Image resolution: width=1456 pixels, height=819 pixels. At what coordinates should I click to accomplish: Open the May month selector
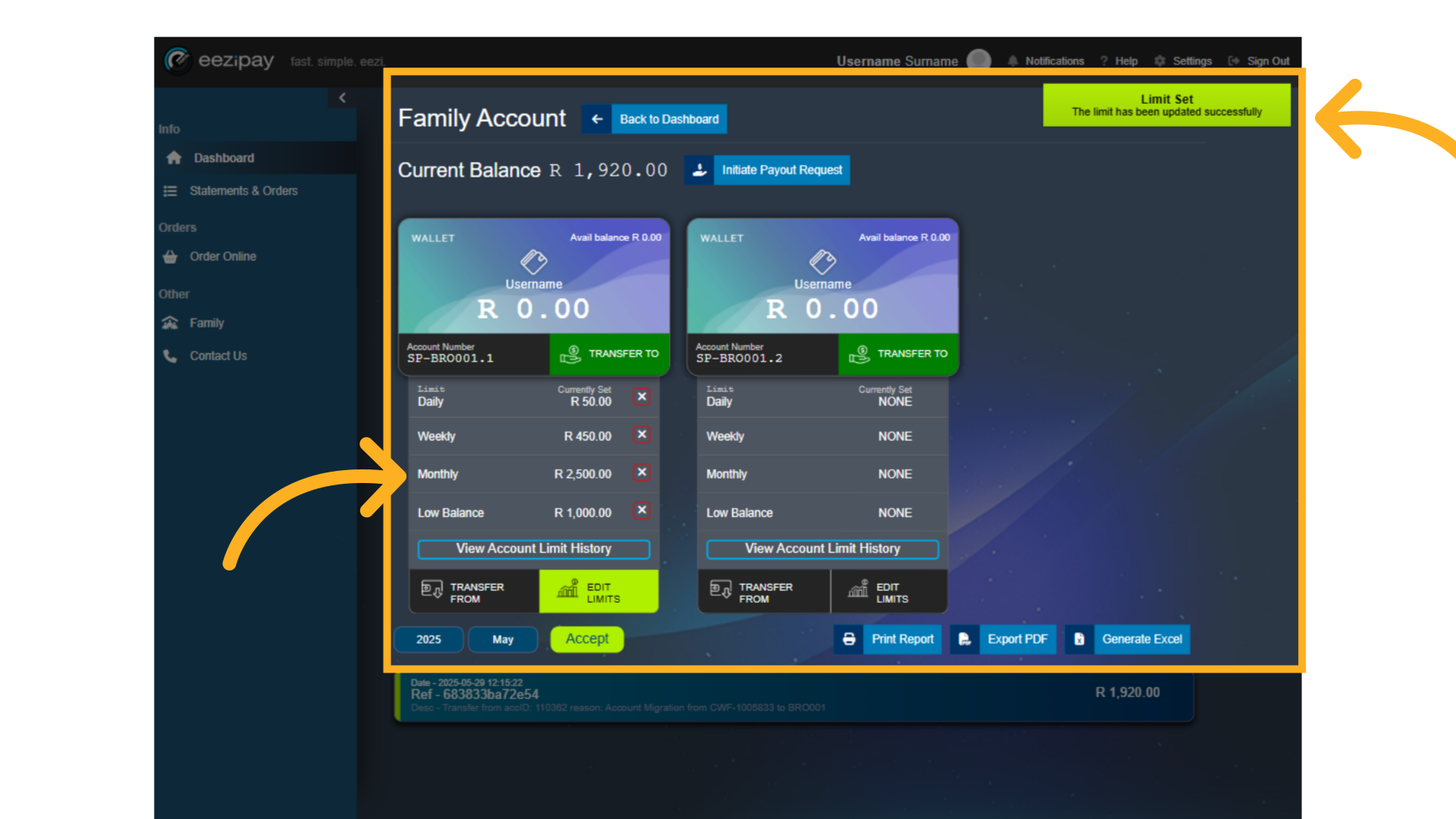point(503,639)
